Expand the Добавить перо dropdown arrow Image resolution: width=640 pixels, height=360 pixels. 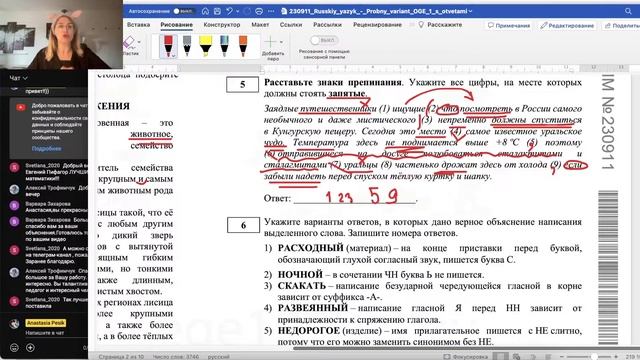[281, 42]
